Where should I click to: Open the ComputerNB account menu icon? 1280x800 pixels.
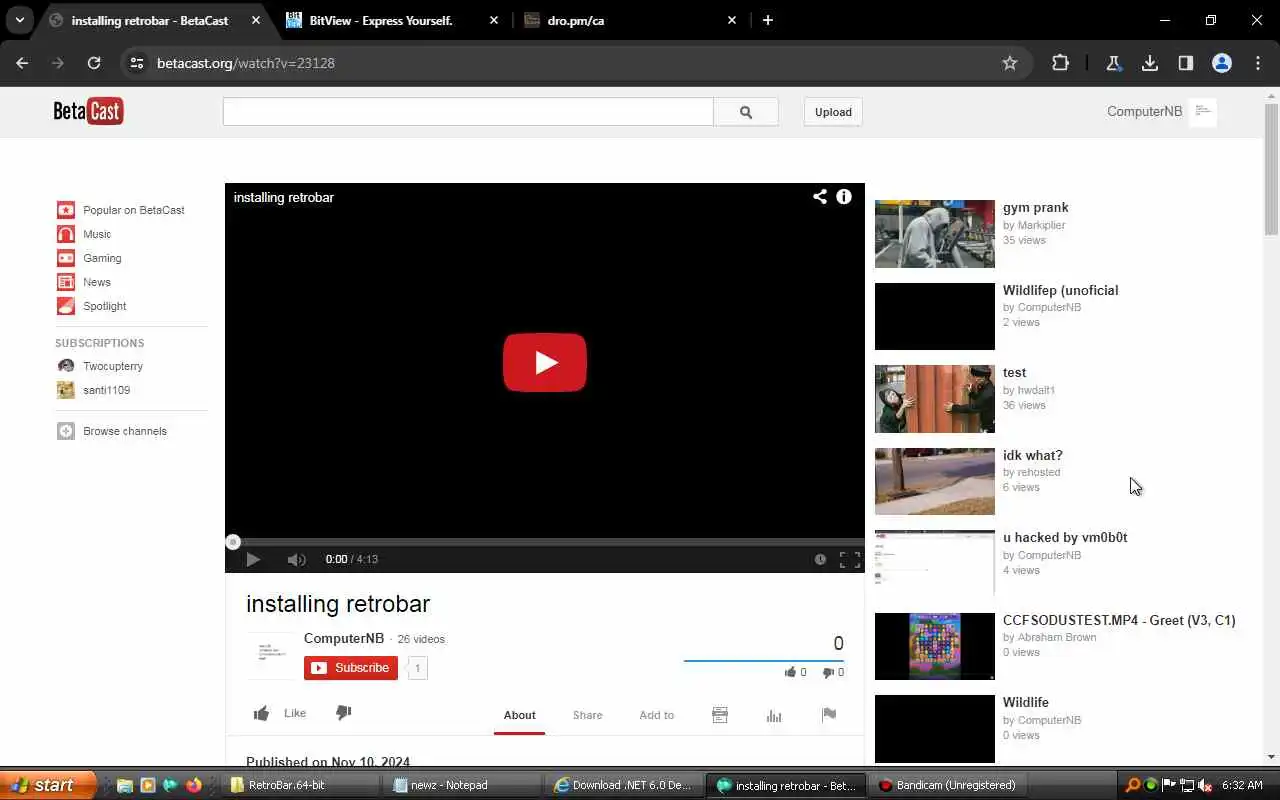[x=1203, y=111]
